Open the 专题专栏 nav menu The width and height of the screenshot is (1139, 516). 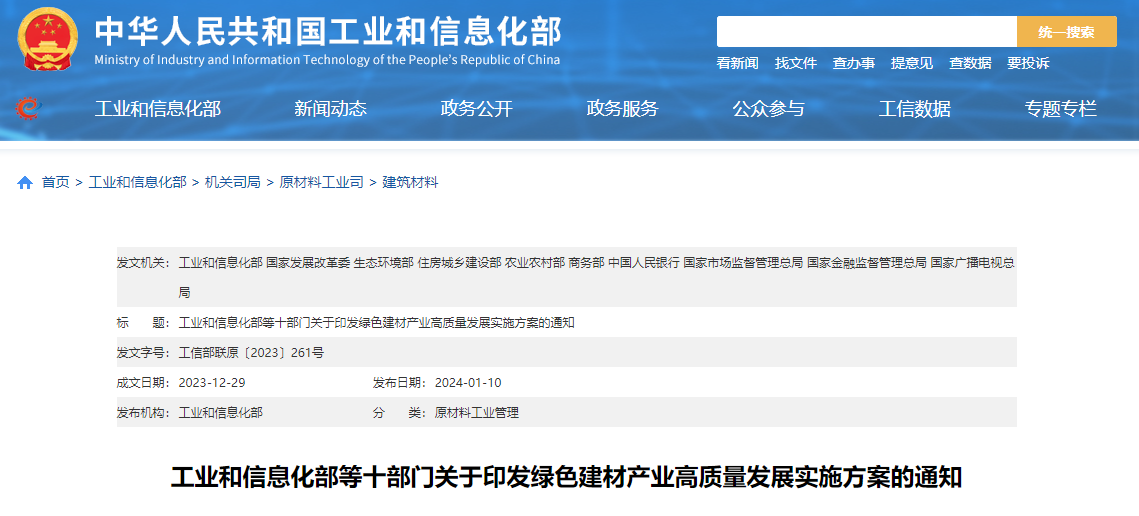tap(1061, 109)
